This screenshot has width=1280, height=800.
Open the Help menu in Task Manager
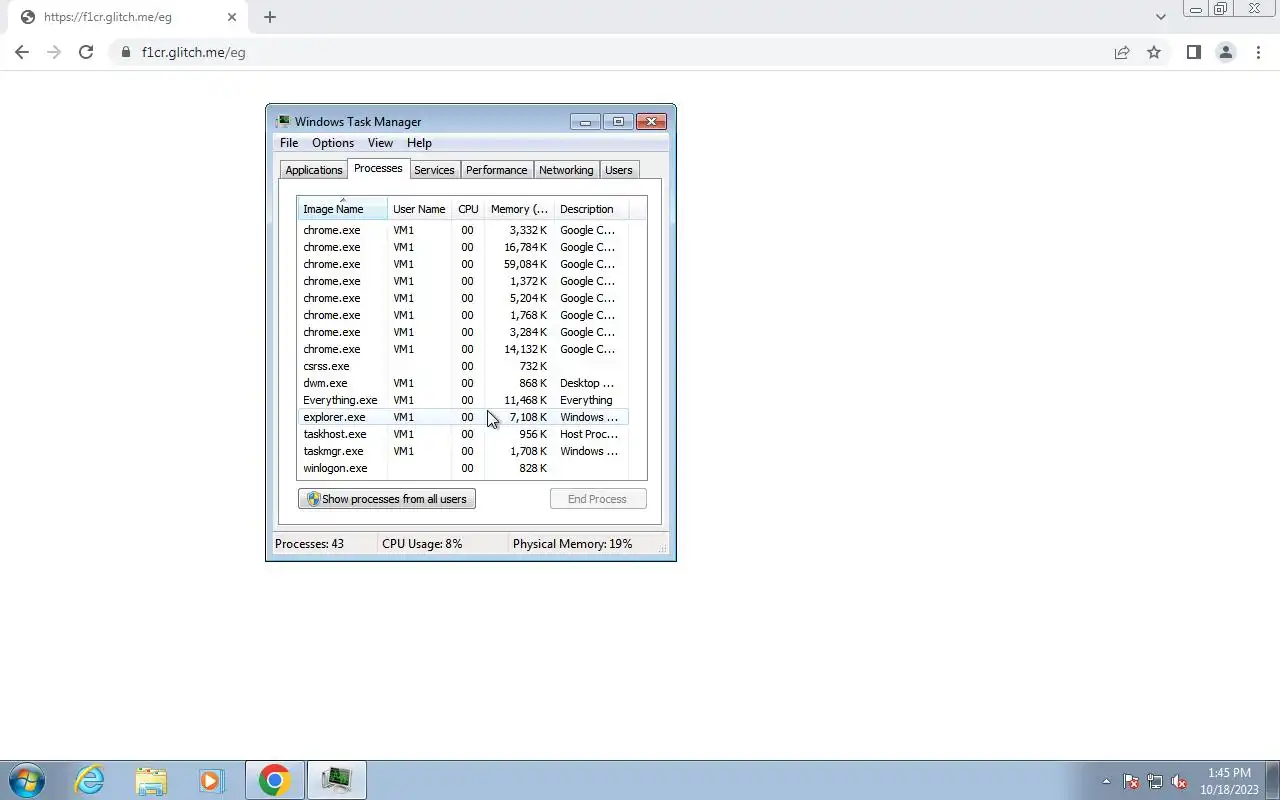point(419,143)
